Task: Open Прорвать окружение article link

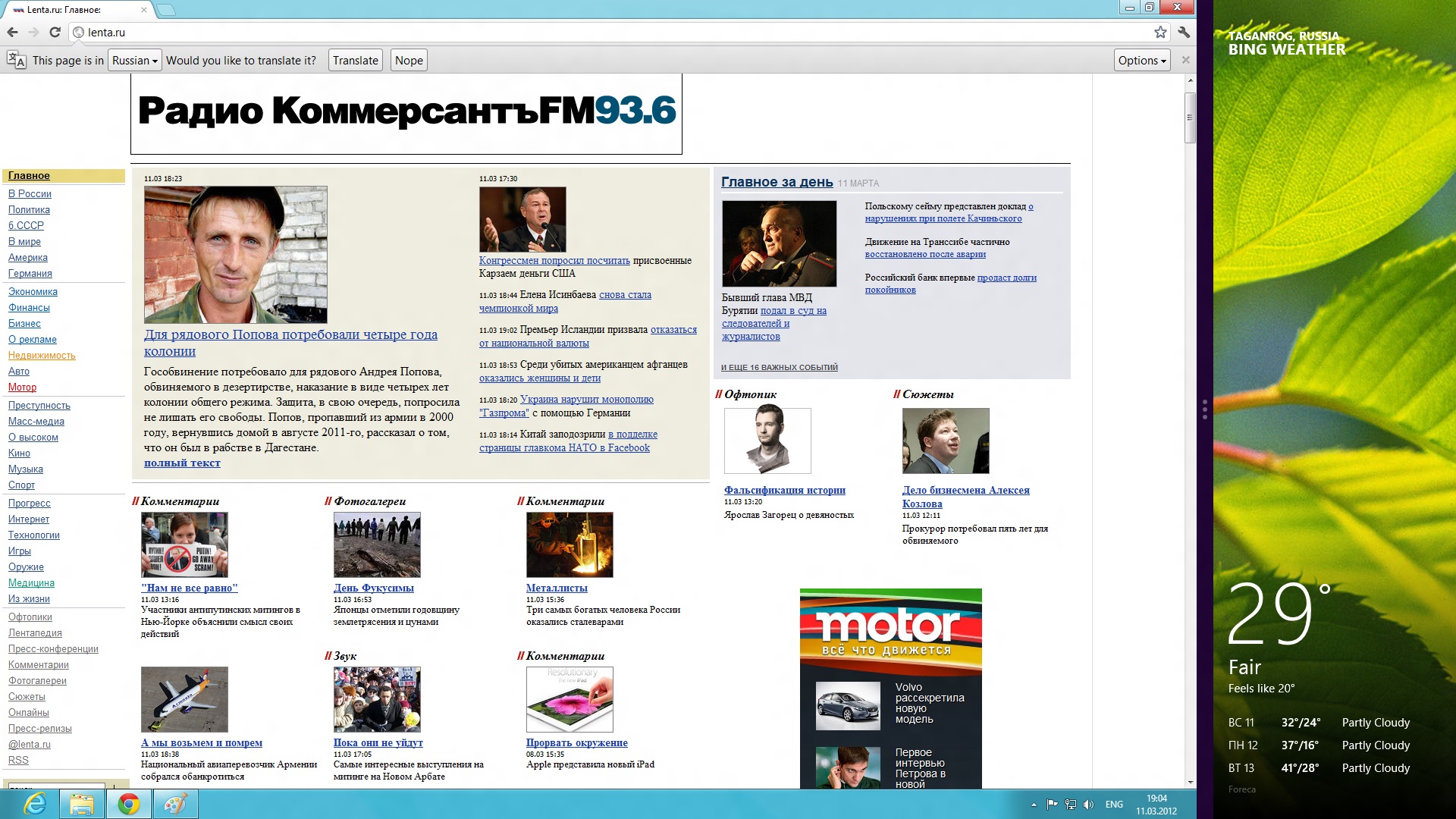Action: pos(577,742)
